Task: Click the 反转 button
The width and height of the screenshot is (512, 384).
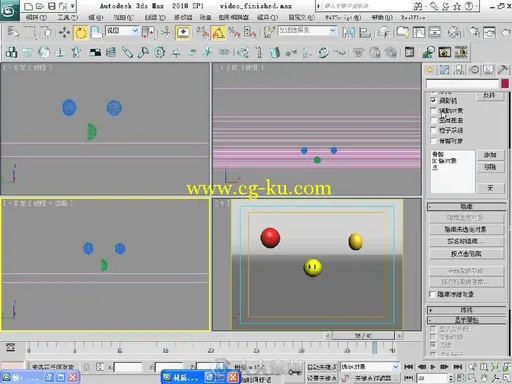Action: click(x=489, y=96)
